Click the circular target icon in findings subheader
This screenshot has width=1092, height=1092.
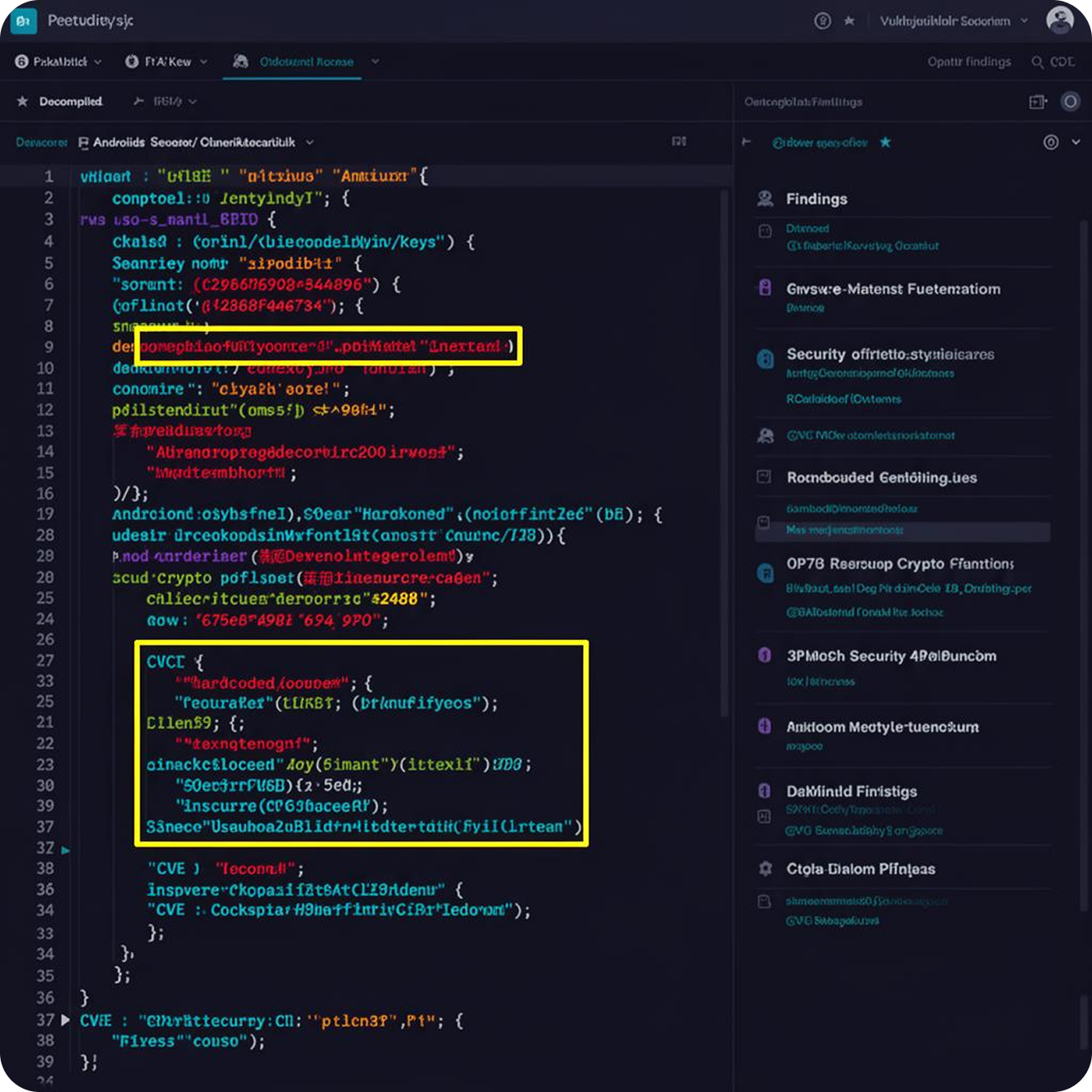pyautogui.click(x=1051, y=142)
